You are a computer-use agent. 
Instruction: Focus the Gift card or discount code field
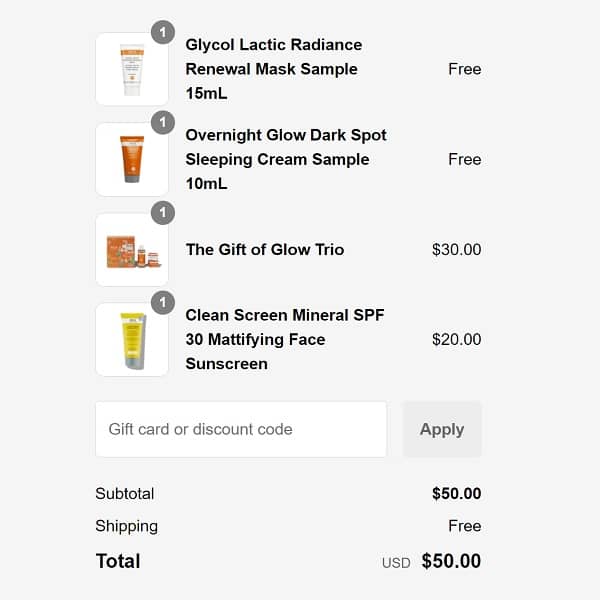[240, 429]
